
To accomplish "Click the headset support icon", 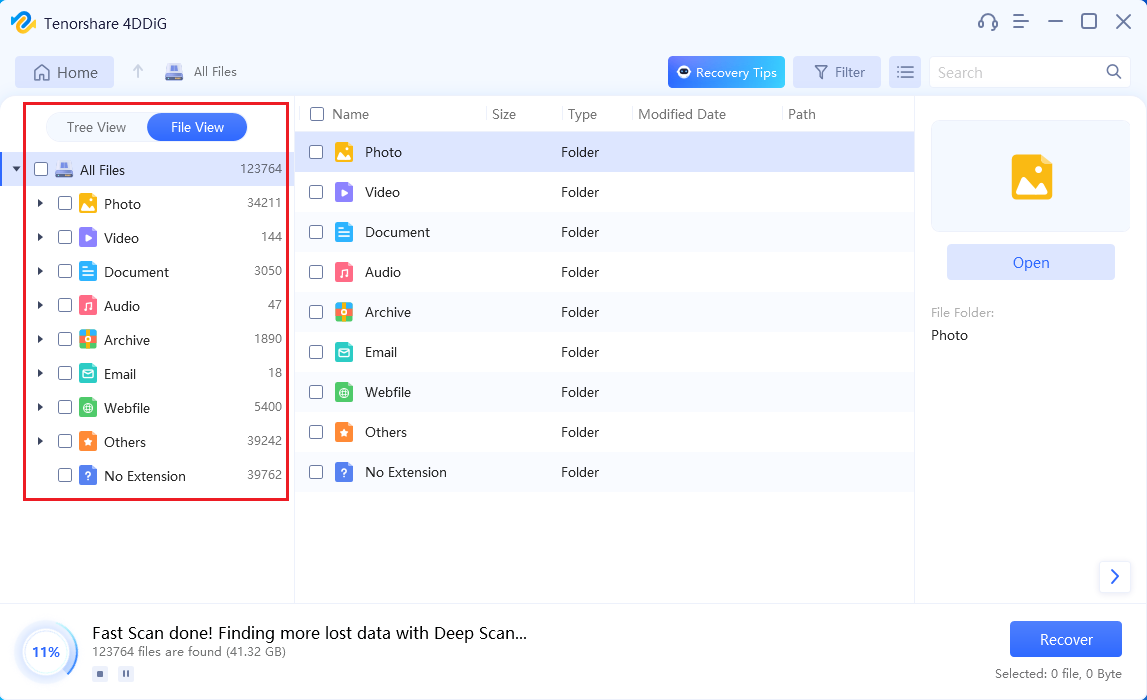I will pyautogui.click(x=987, y=21).
